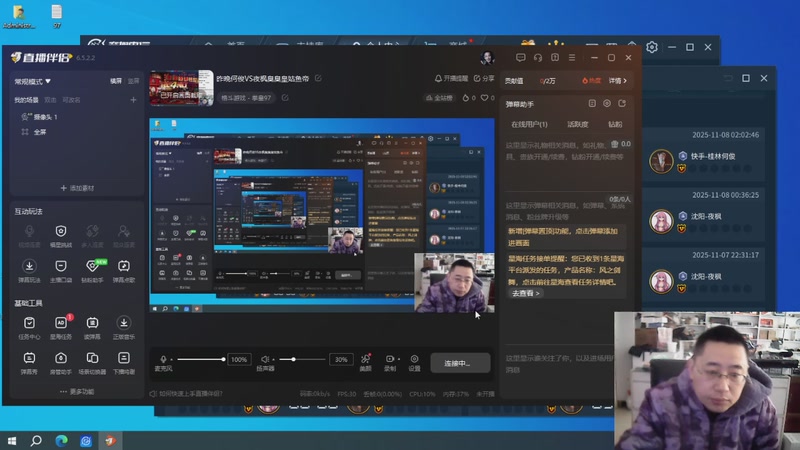Open the 全站榜 ranking button
Image resolution: width=800 pixels, height=450 pixels.
coord(439,97)
